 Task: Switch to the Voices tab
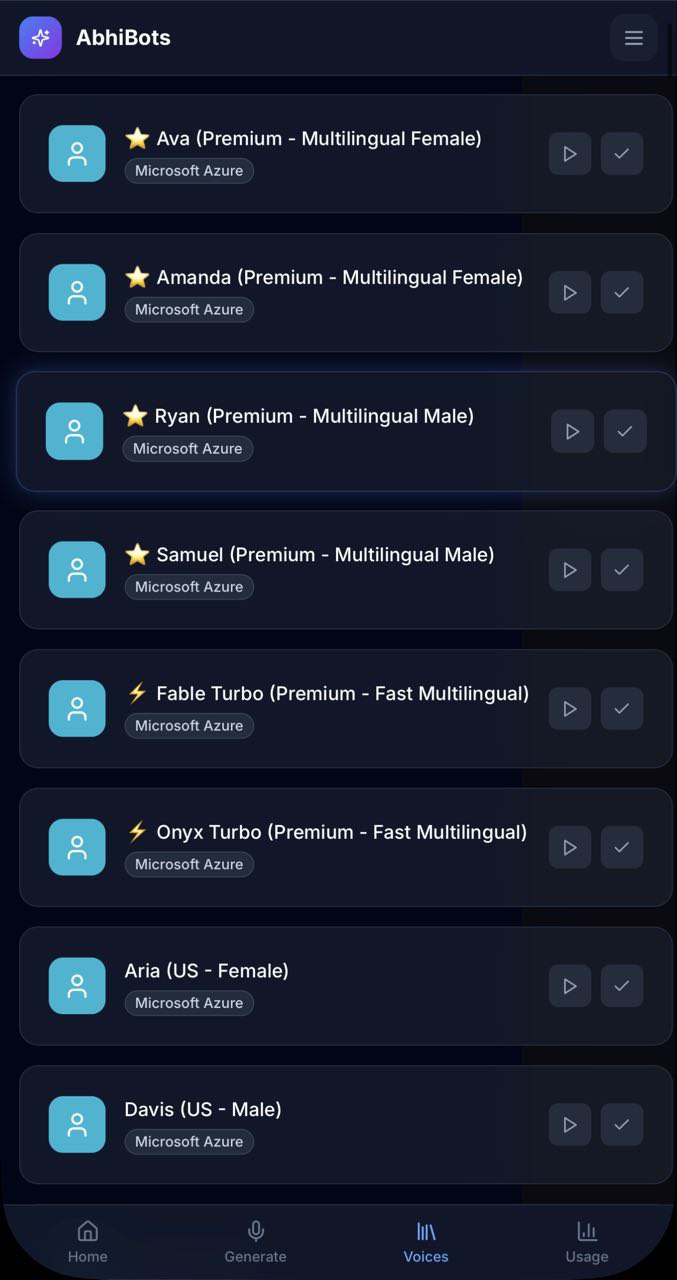(x=425, y=1240)
